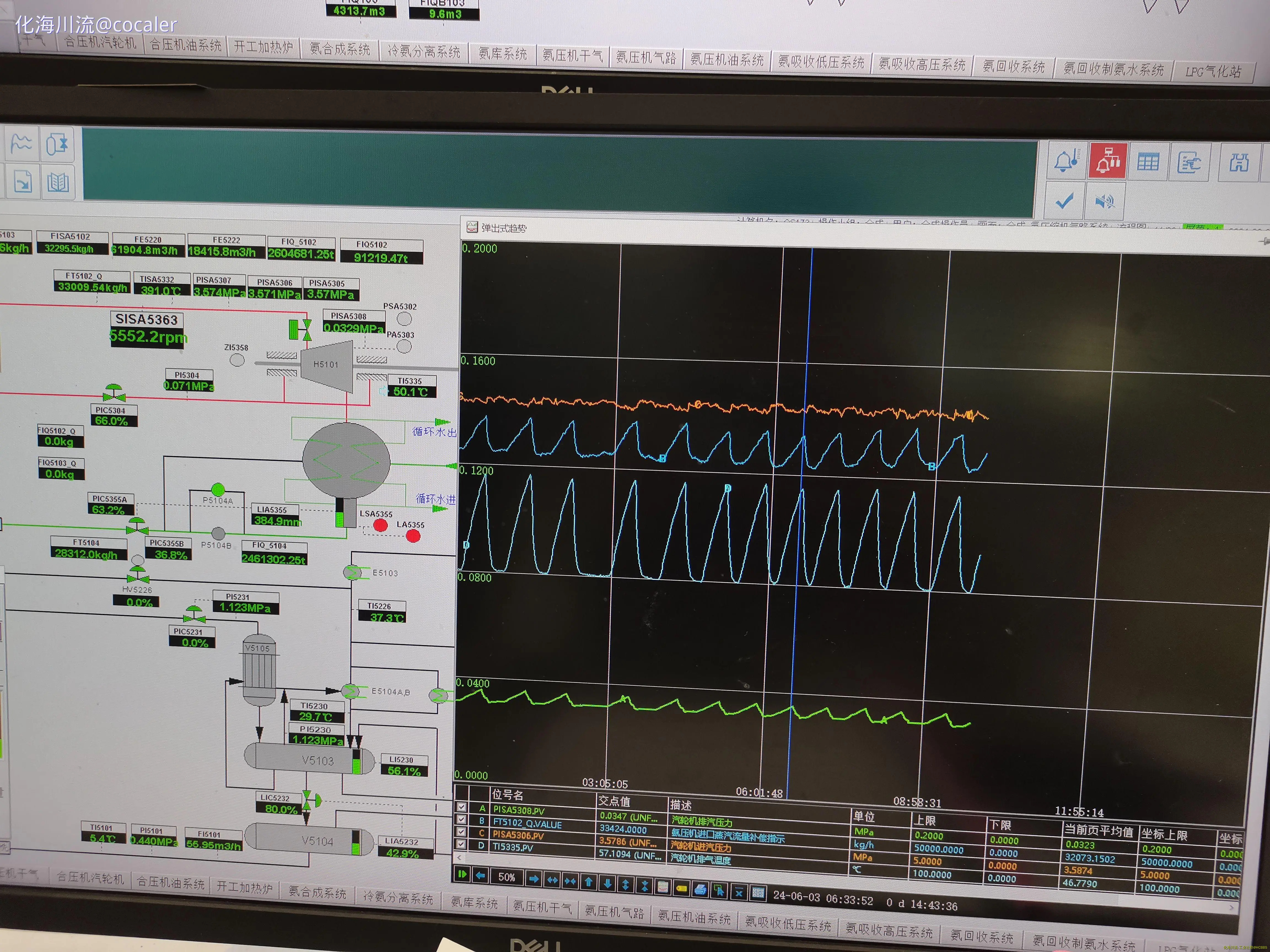Click the 50% step percentage box
Screen dimensions: 1270x952
pyautogui.click(x=506, y=877)
